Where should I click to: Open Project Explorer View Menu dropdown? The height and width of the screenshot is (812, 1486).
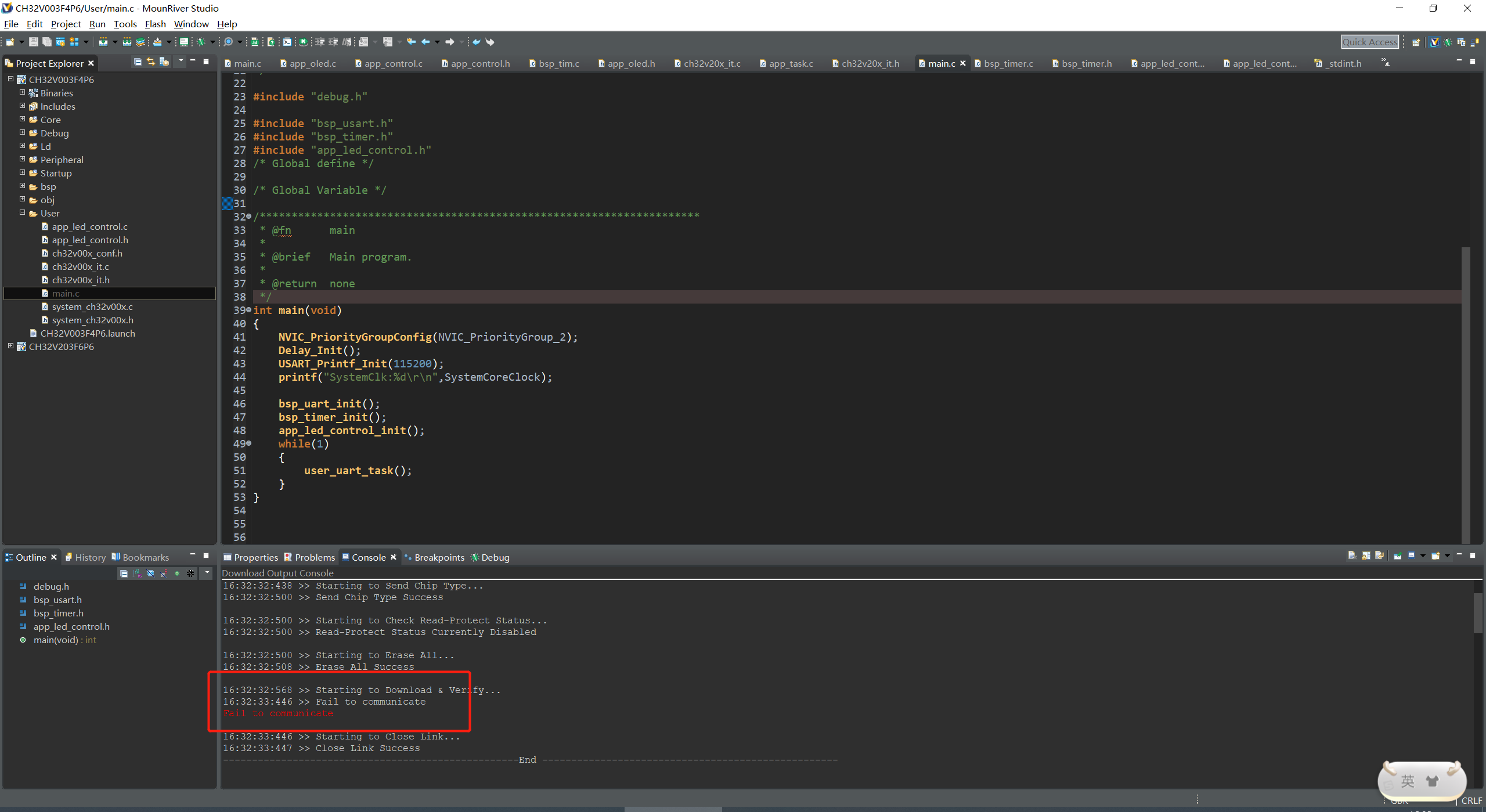point(181,61)
